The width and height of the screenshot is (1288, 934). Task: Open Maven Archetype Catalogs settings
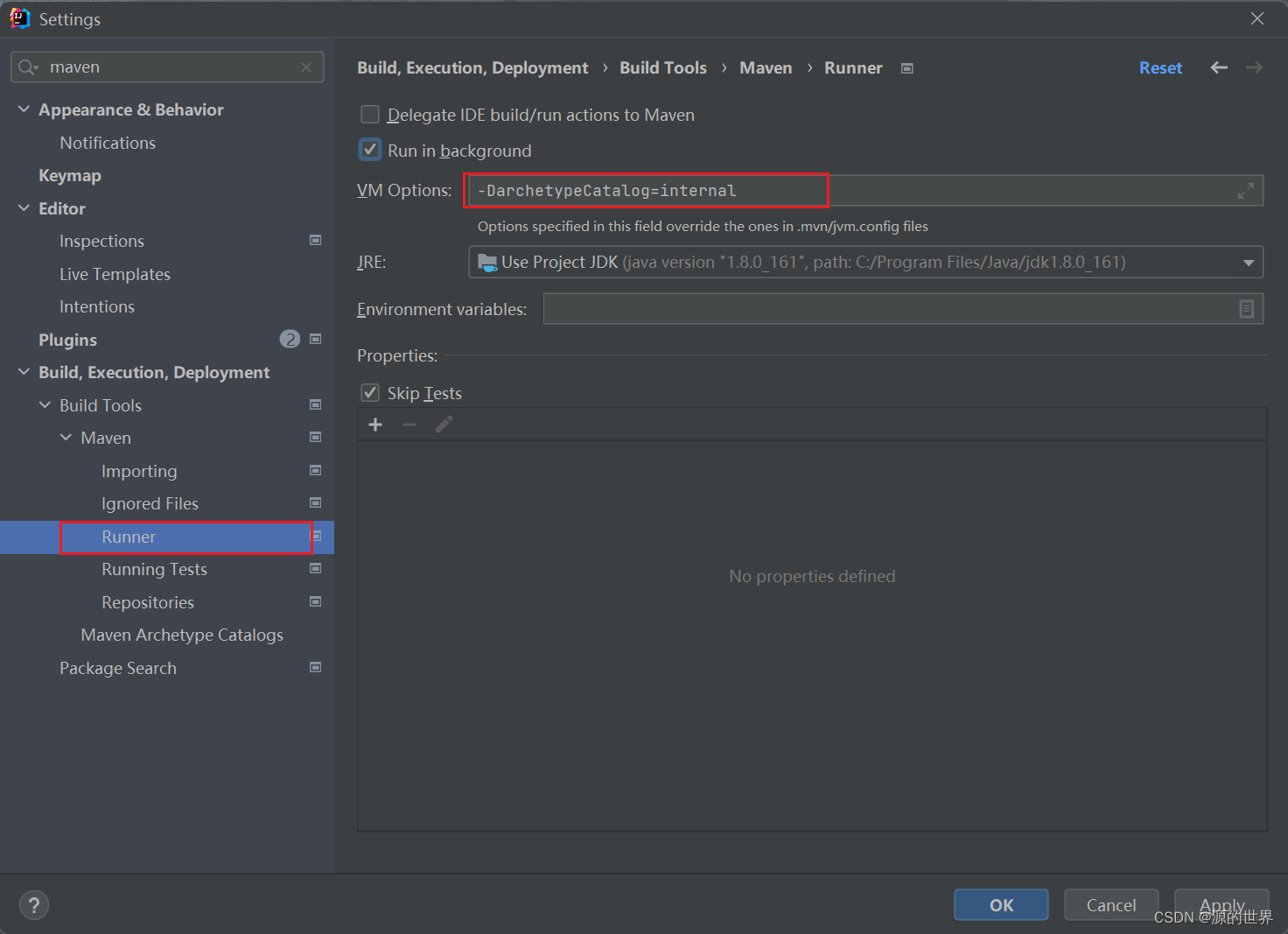[182, 635]
